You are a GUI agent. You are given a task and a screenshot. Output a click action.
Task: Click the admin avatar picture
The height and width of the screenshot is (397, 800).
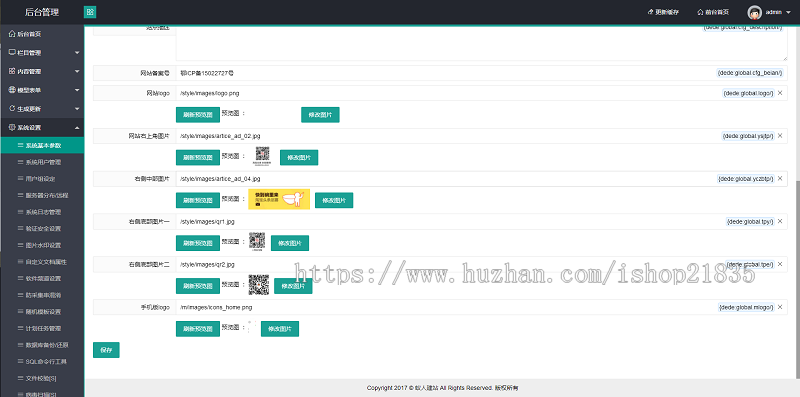[x=755, y=12]
